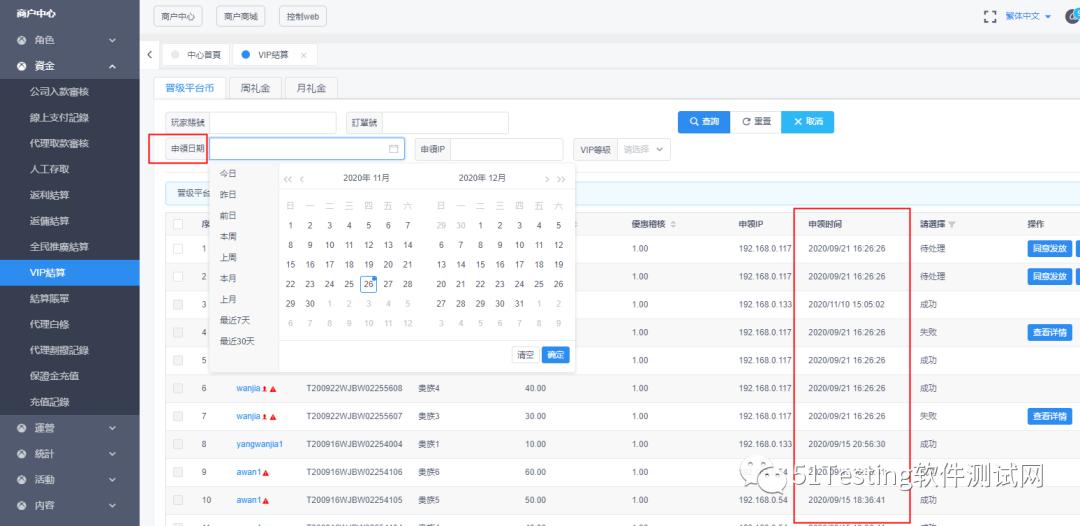
Task: Click the 确定 button in the date picker
Action: [555, 355]
